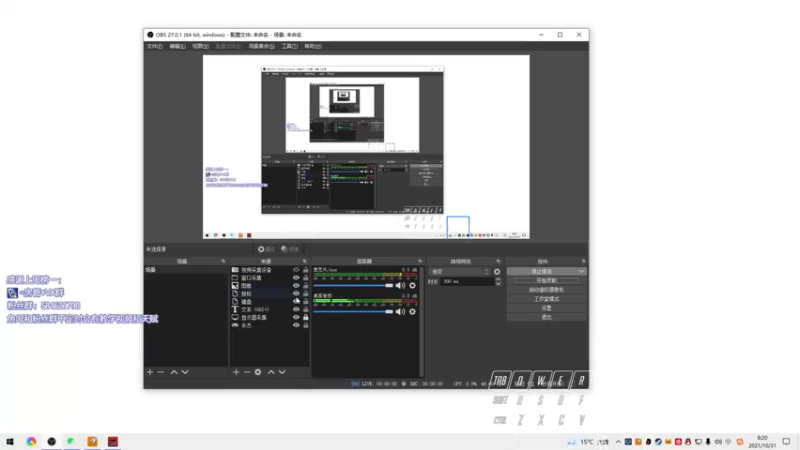Adjust the 桌面音频 volume slider

click(x=353, y=311)
